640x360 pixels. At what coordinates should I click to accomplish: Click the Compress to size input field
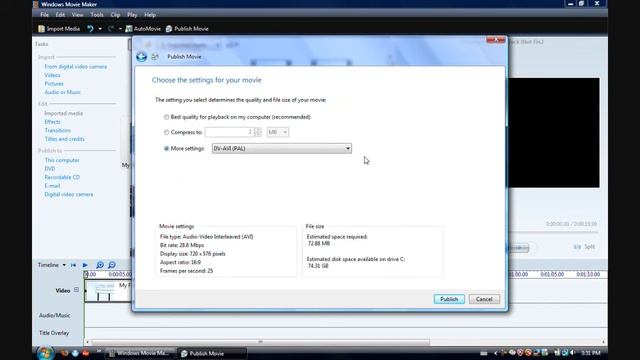click(x=229, y=132)
